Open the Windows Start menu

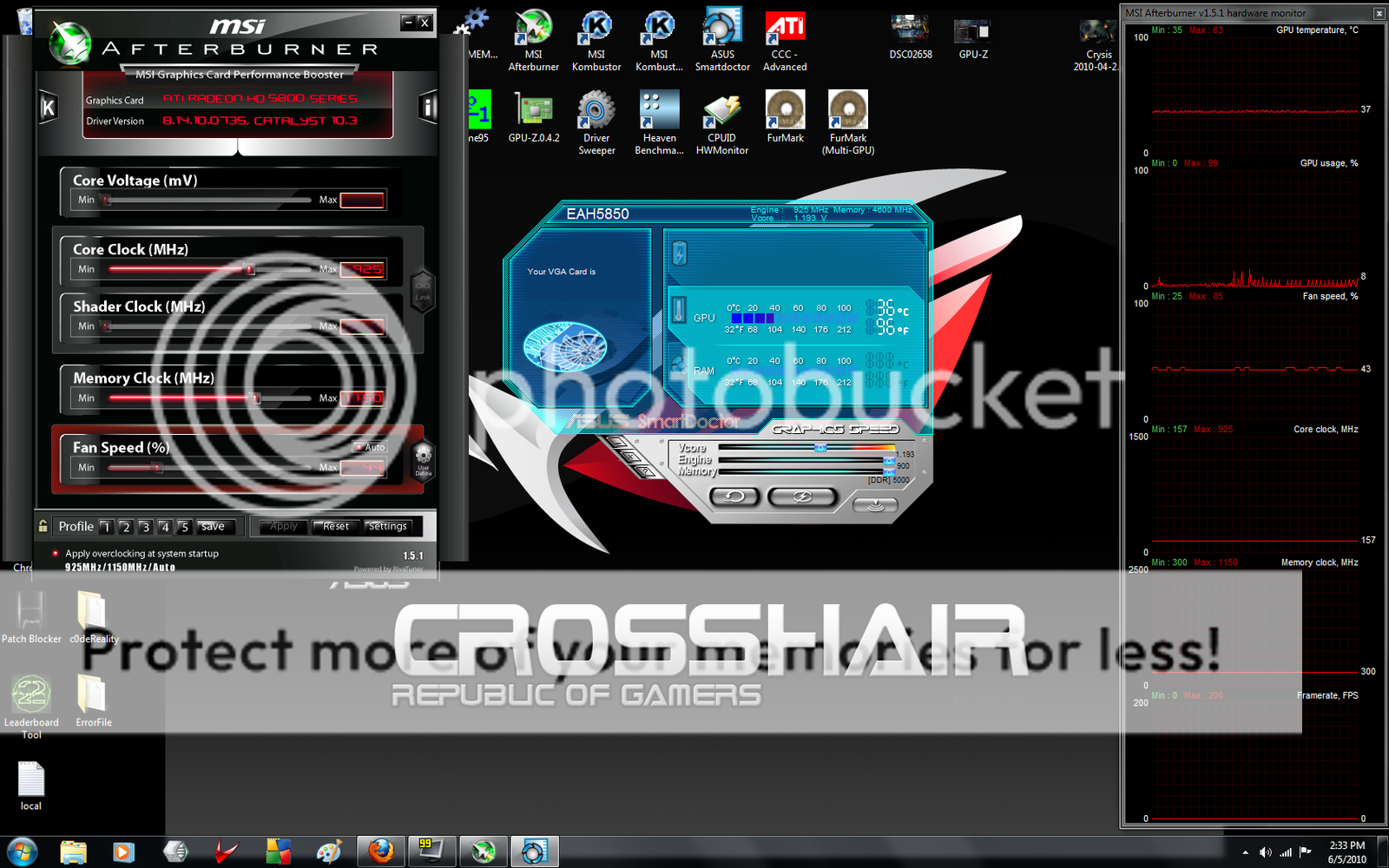21,852
